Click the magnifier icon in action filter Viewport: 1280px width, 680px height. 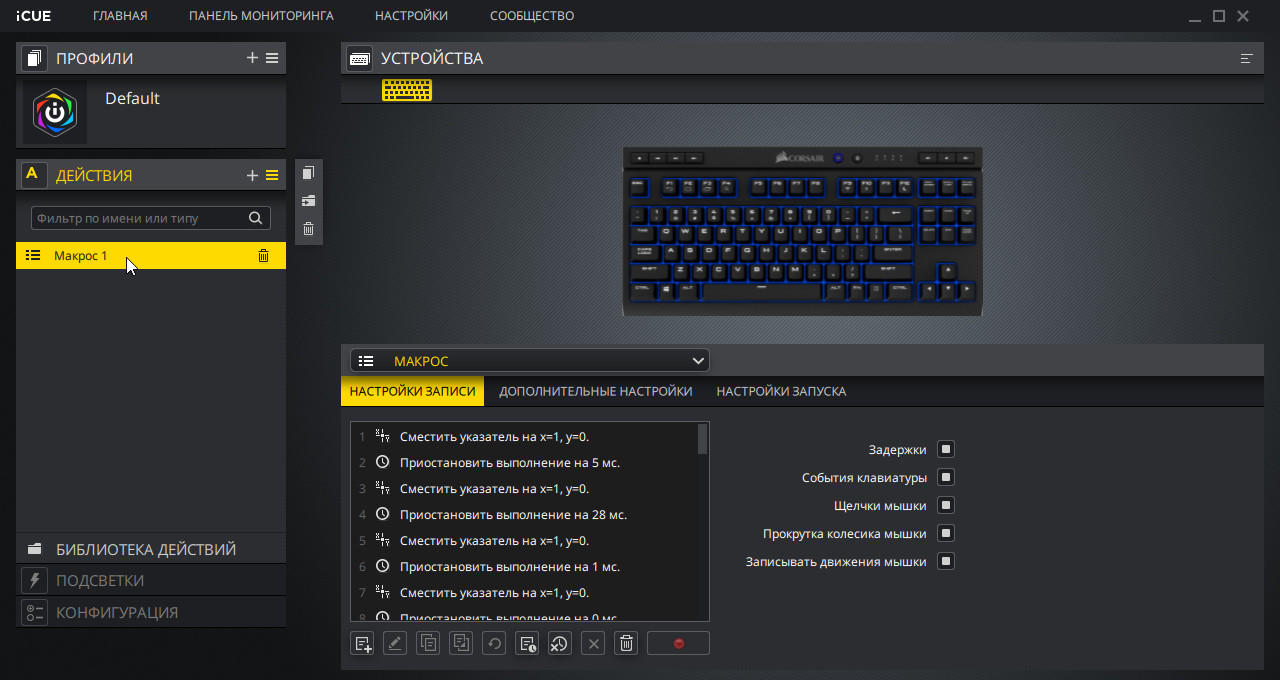point(255,218)
